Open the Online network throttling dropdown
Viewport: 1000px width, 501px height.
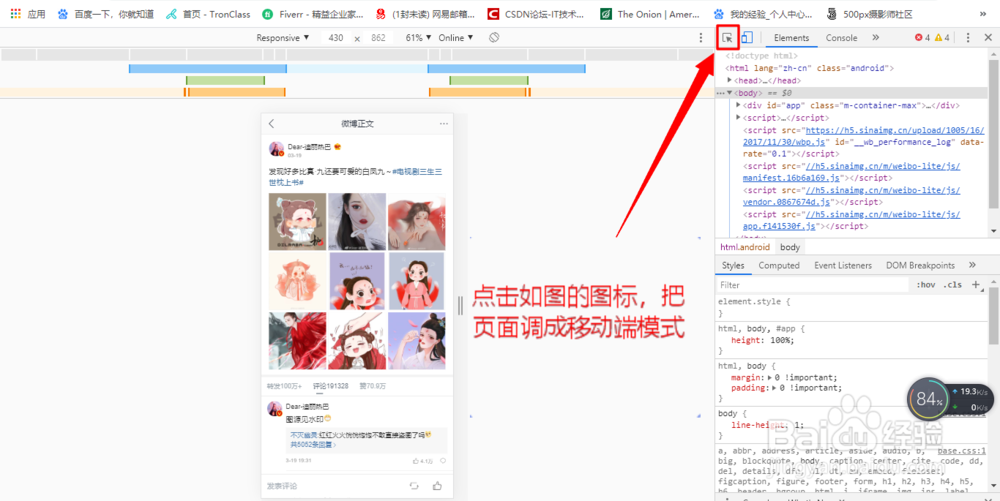455,38
